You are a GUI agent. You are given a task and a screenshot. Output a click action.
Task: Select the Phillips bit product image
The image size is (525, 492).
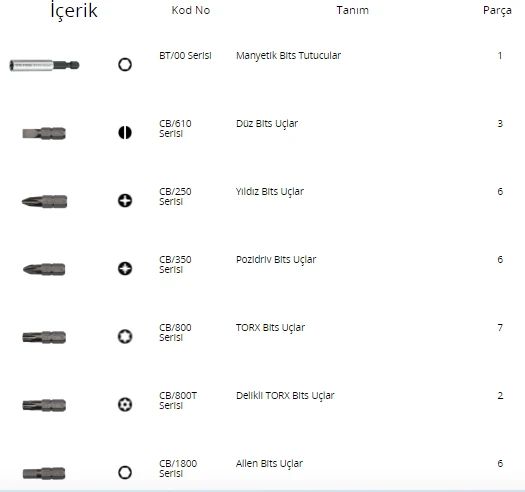44,201
